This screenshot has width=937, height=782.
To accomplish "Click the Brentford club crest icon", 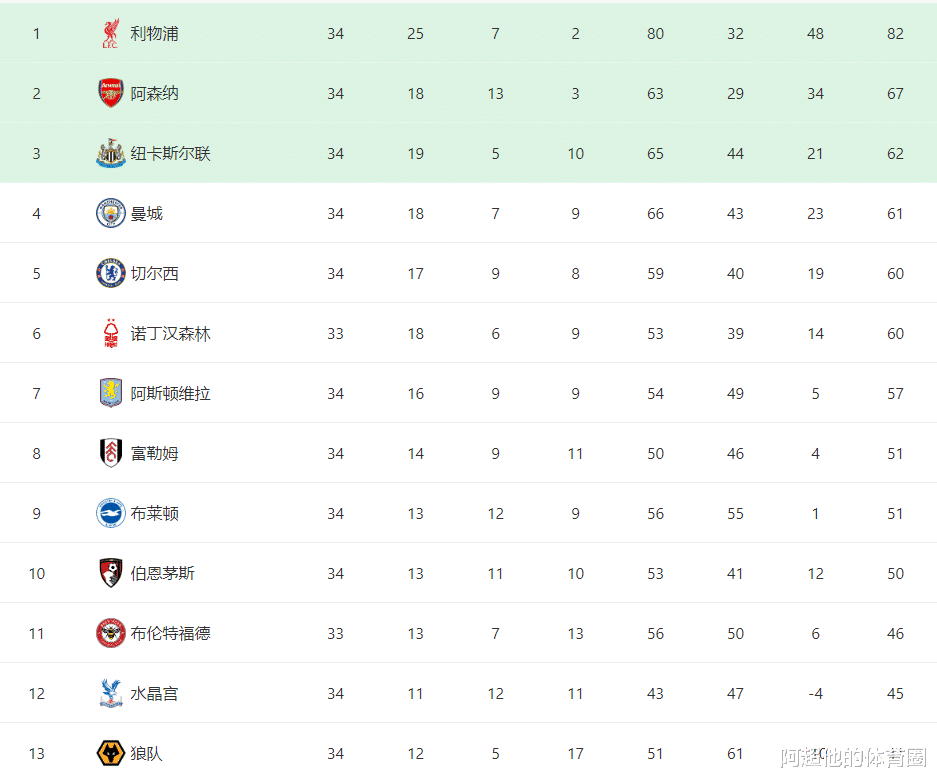I will coord(110,634).
